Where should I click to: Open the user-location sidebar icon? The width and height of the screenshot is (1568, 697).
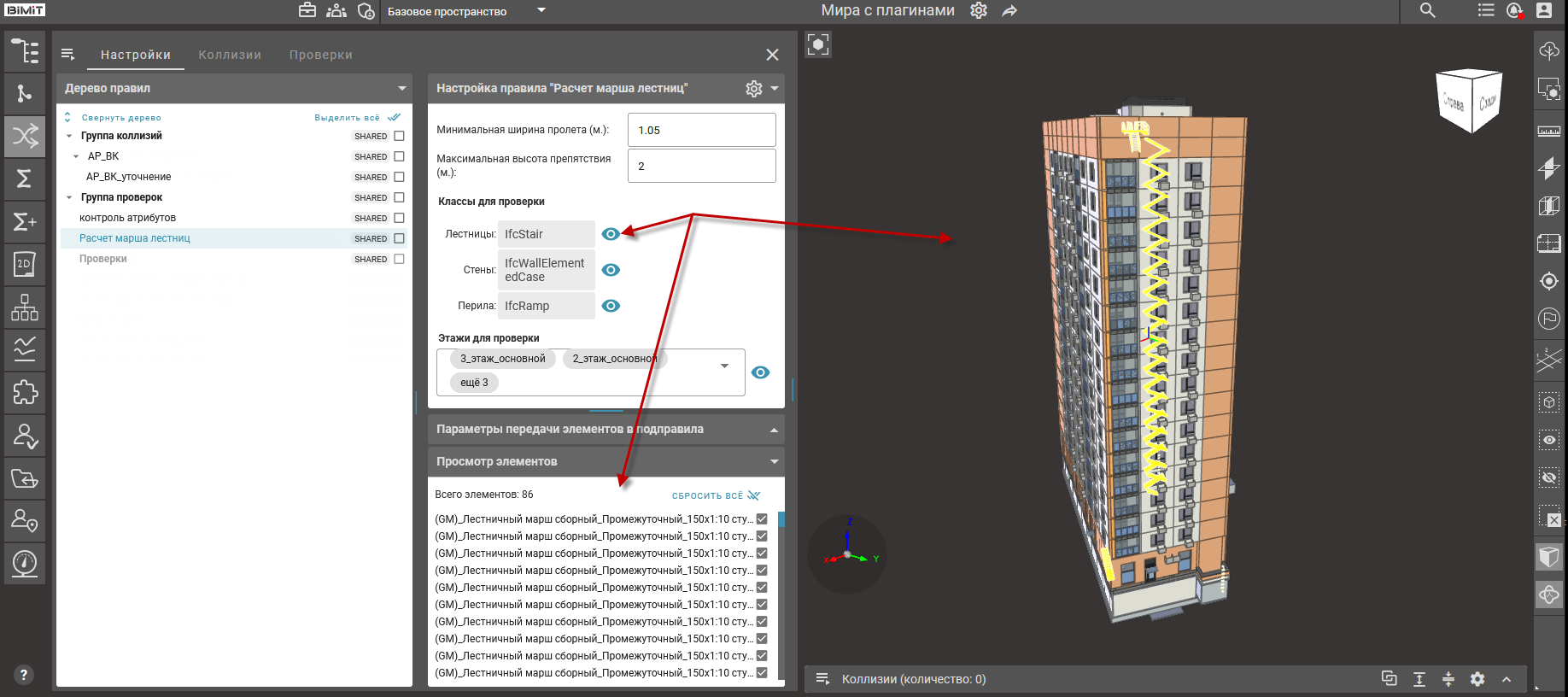click(25, 521)
